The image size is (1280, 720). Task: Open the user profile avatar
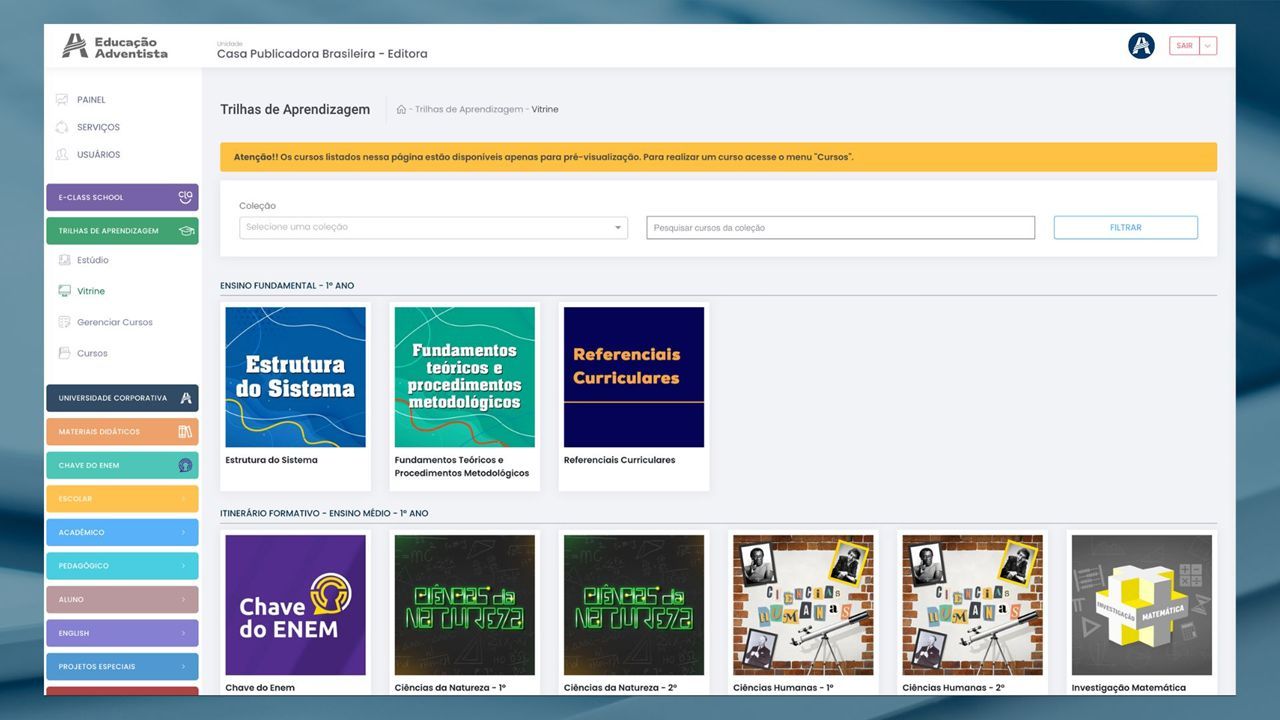[1141, 46]
